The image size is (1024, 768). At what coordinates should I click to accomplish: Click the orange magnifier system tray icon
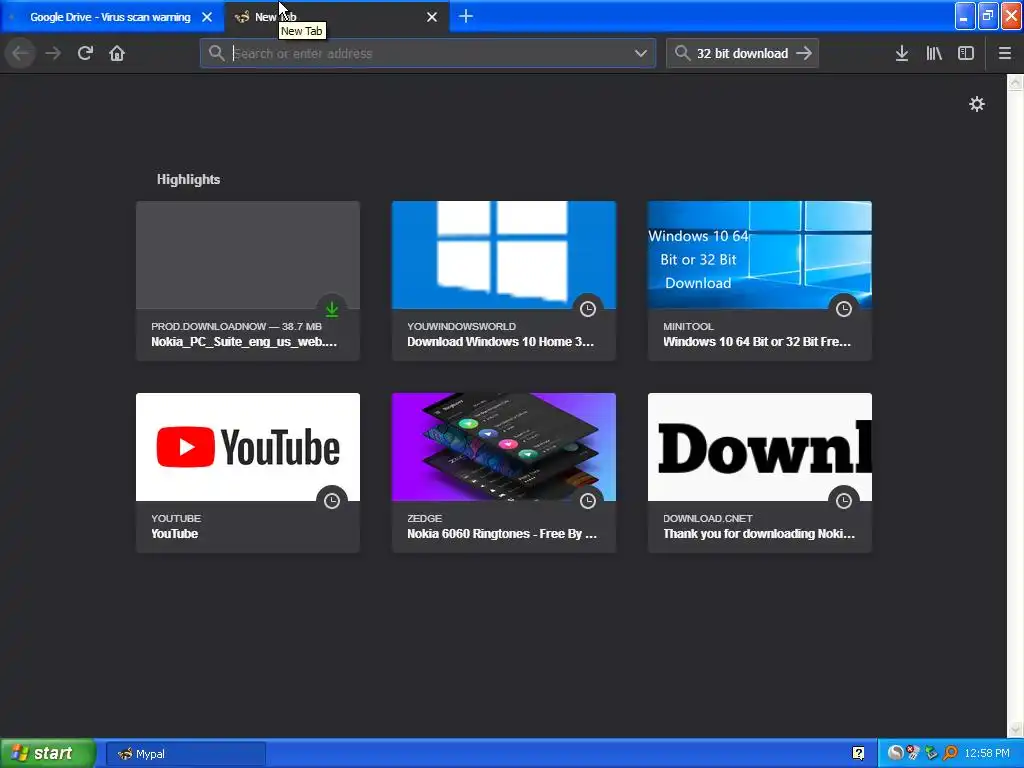pyautogui.click(x=950, y=754)
